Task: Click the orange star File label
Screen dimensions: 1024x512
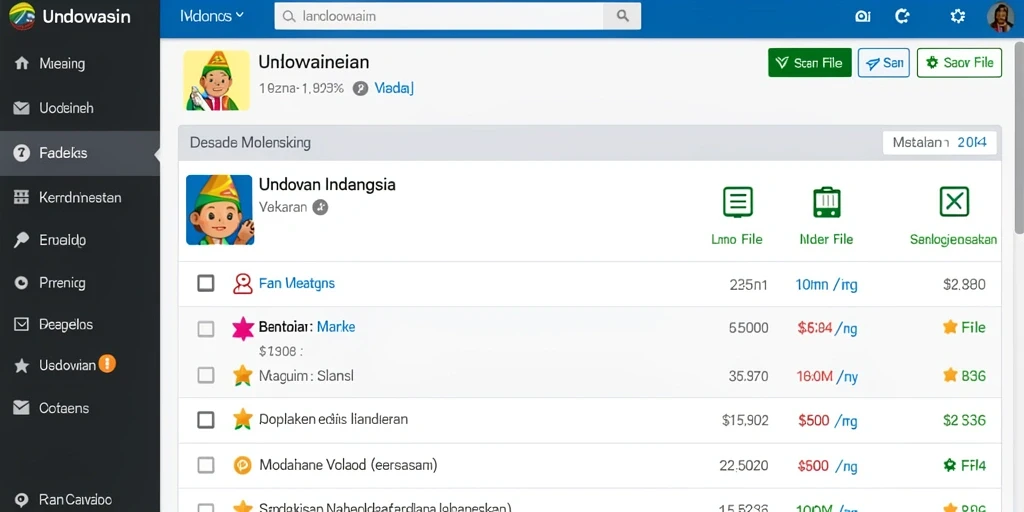Action: [x=964, y=327]
